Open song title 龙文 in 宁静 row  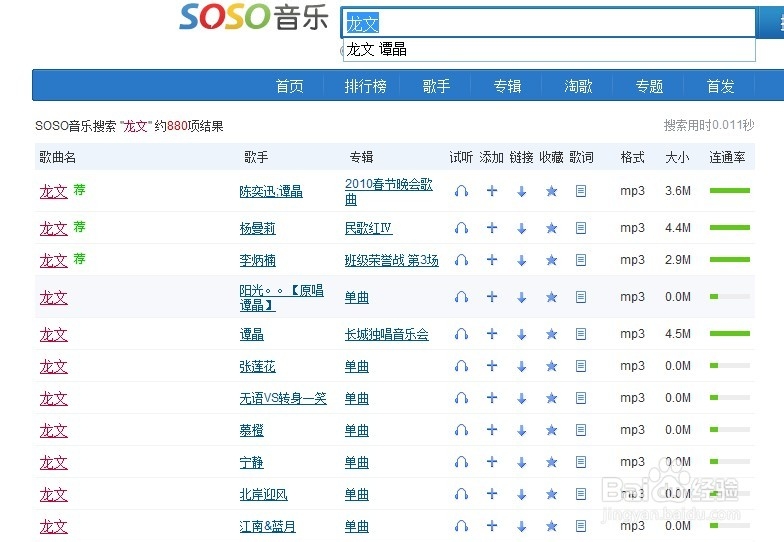click(x=54, y=462)
